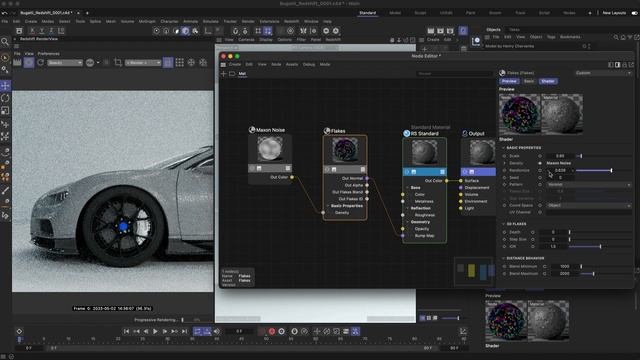The height and width of the screenshot is (360, 640).
Task: Collapse the Basic Properties section
Action: (504, 148)
